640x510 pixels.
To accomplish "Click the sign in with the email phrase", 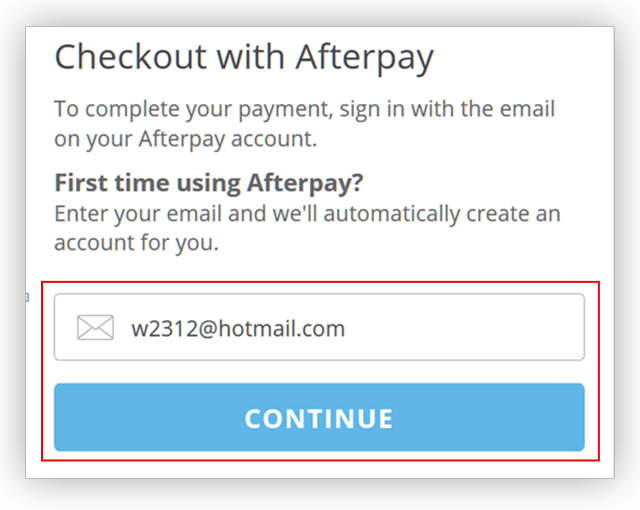I will point(447,109).
